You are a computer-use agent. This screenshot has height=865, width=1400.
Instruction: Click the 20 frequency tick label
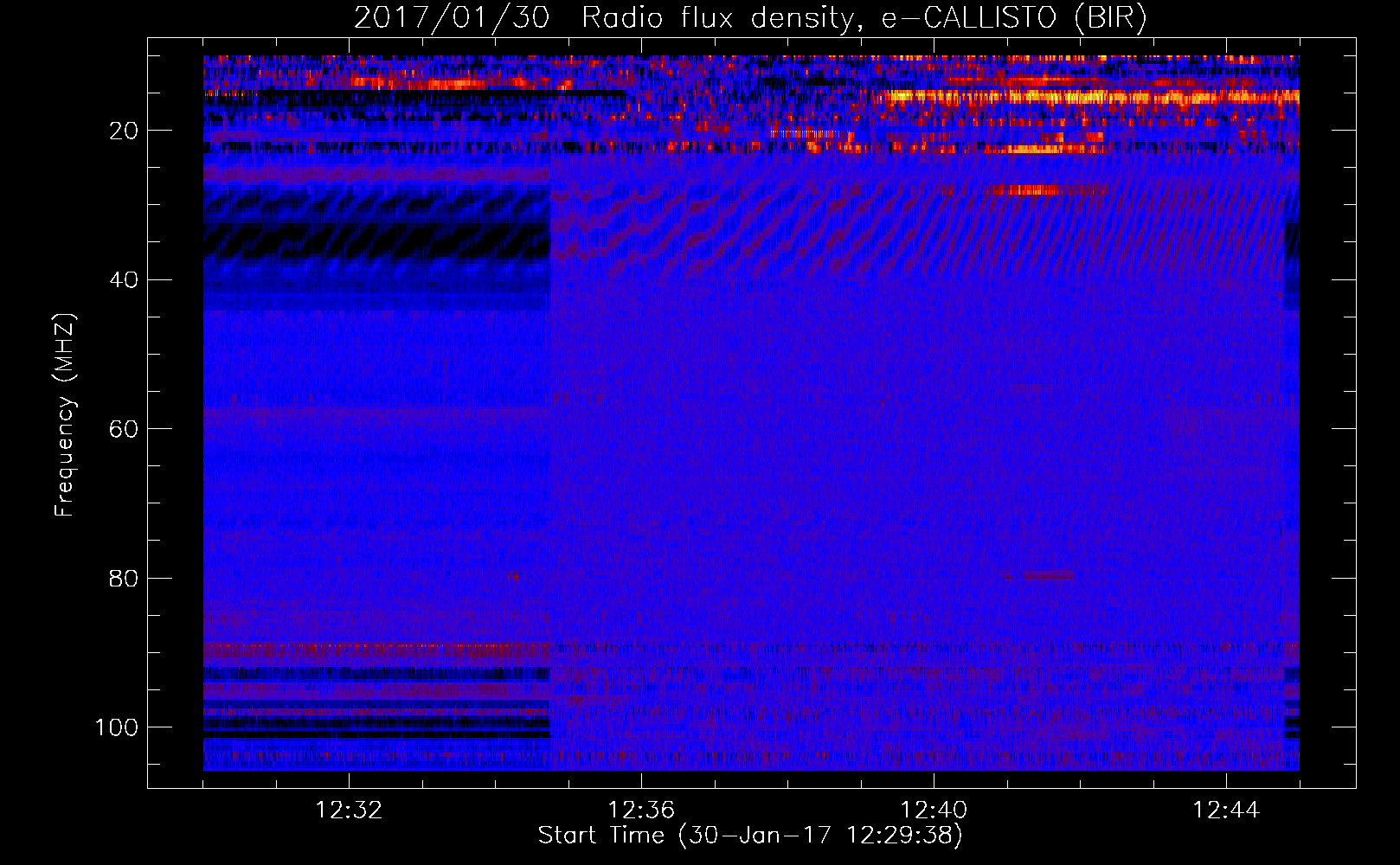tap(125, 131)
